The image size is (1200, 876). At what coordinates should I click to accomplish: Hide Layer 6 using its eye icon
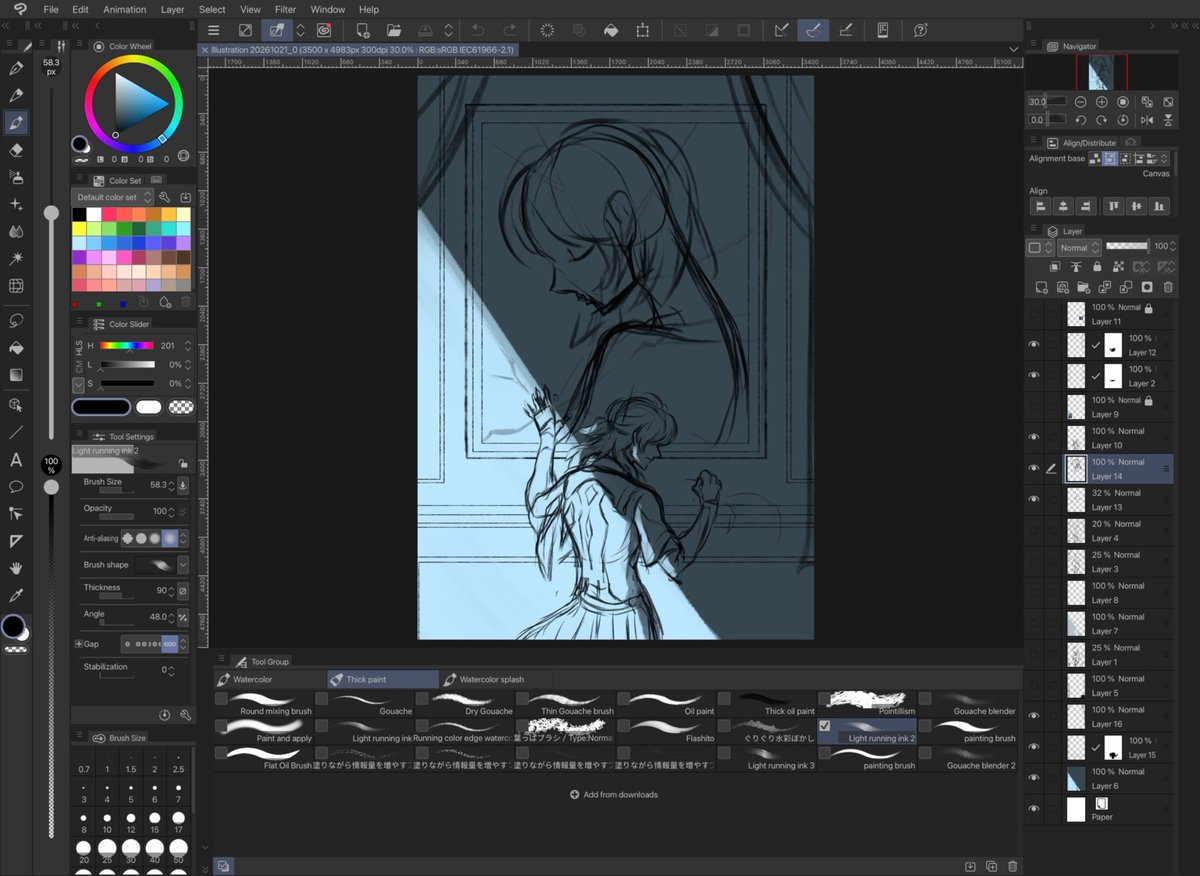coord(1034,778)
